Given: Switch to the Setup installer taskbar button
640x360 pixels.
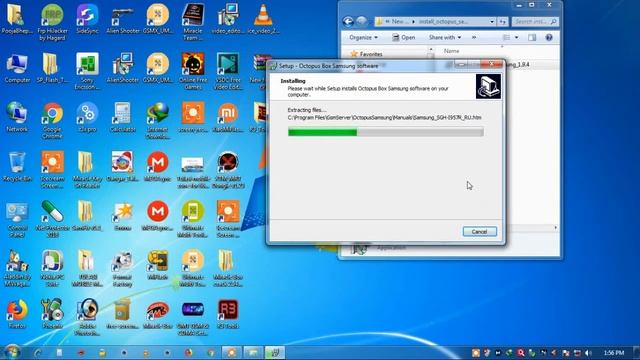Looking at the screenshot, I should pyautogui.click(x=275, y=353).
